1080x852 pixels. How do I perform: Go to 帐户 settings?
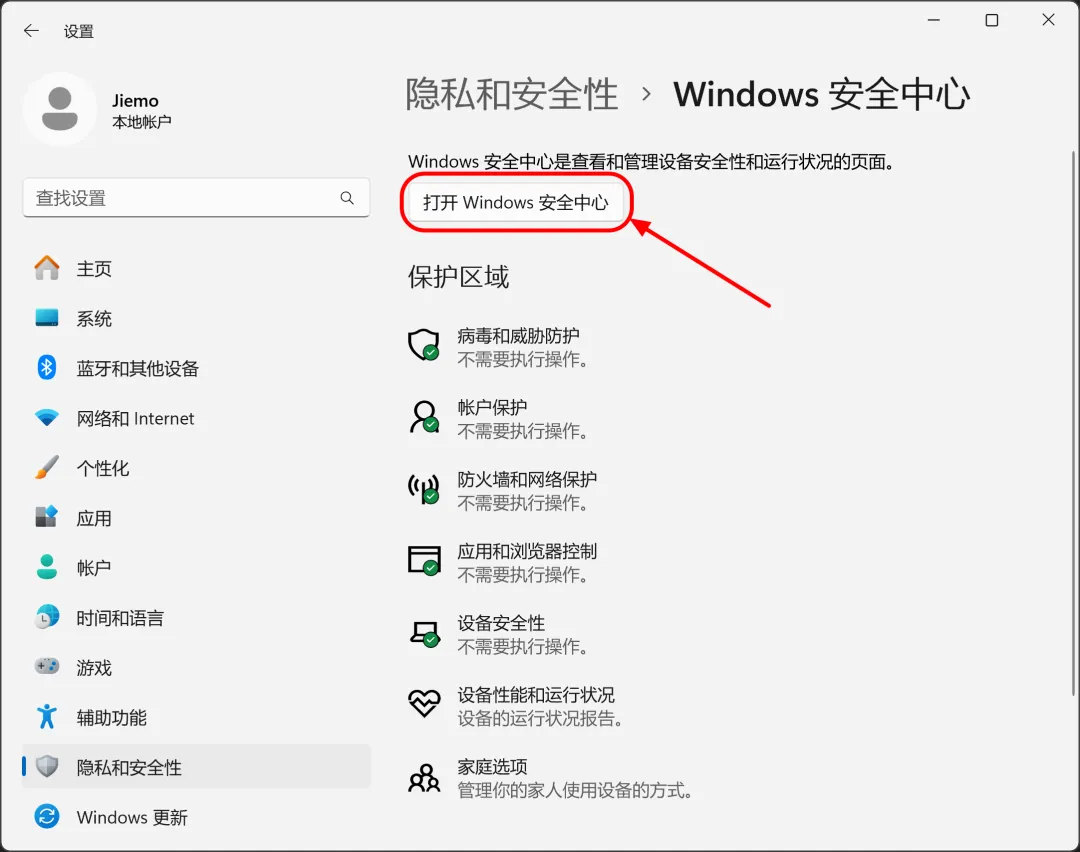196,568
